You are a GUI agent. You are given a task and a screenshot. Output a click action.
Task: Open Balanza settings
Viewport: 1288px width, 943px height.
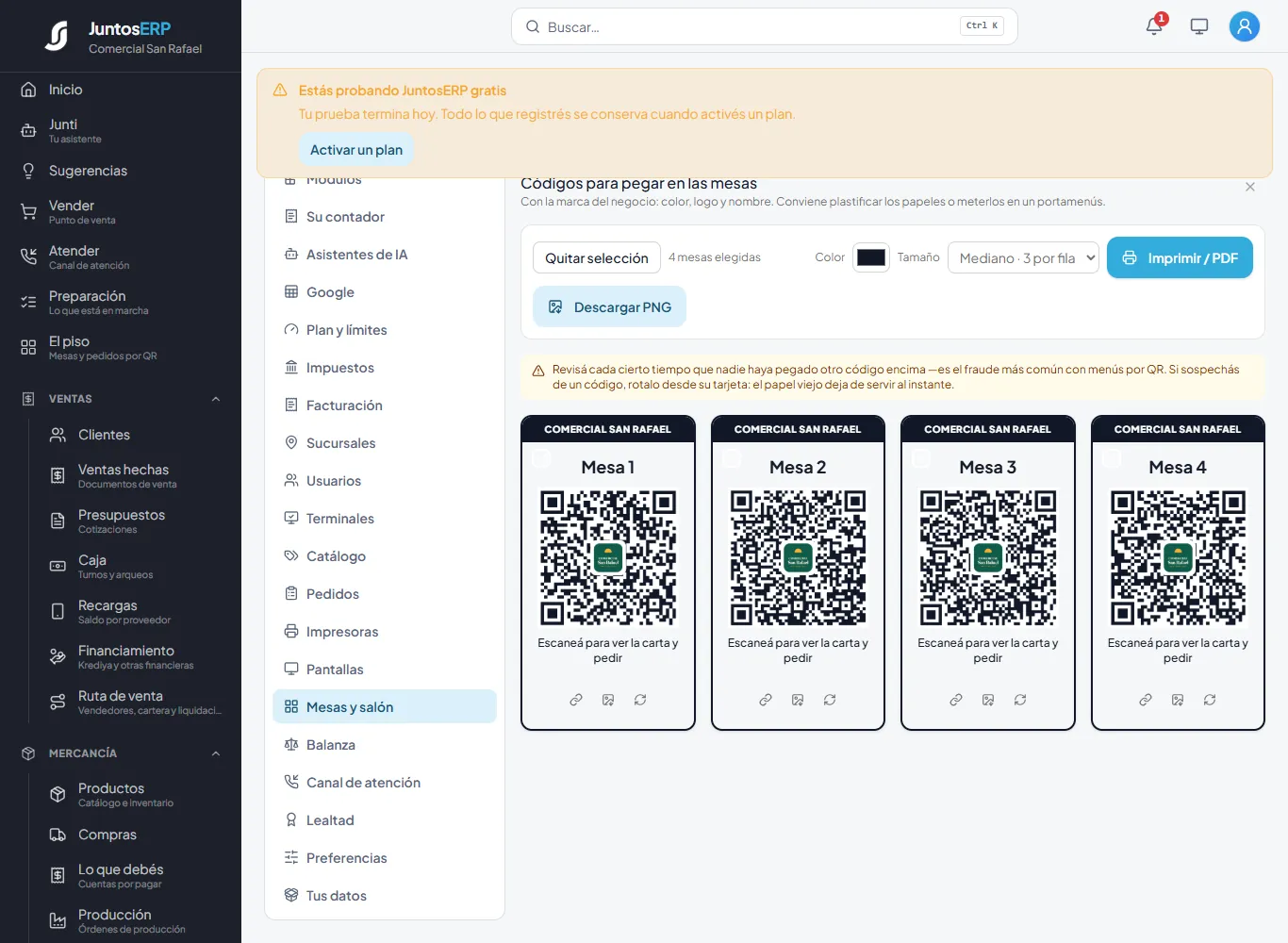(x=385, y=745)
